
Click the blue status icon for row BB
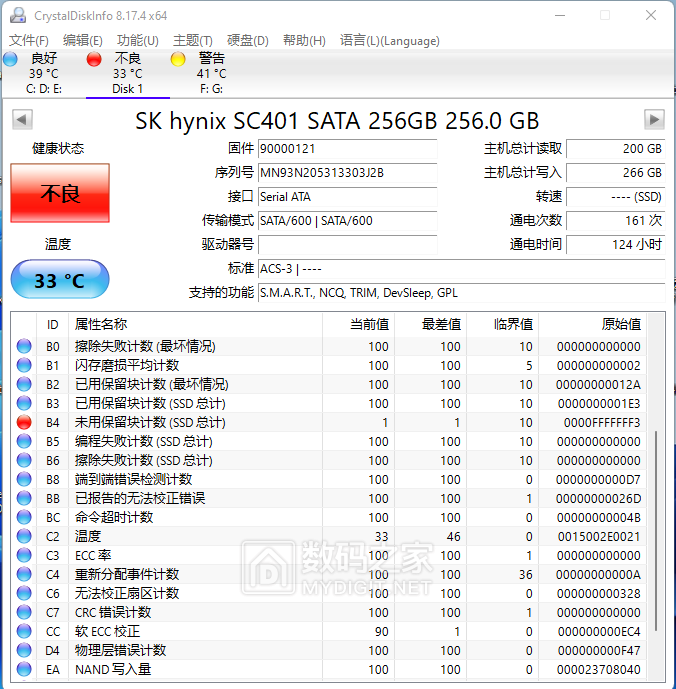(x=24, y=498)
